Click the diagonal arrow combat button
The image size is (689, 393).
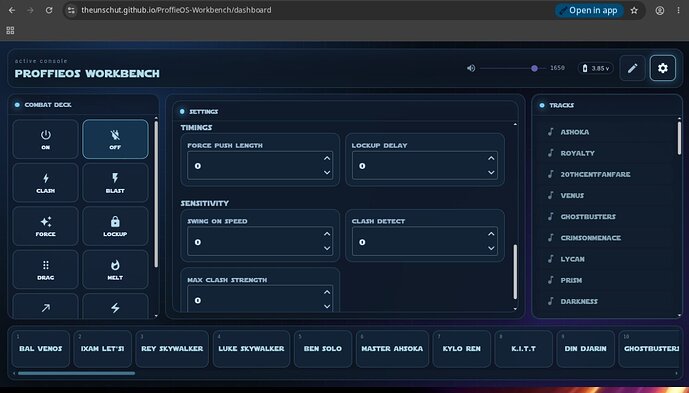(x=45, y=306)
